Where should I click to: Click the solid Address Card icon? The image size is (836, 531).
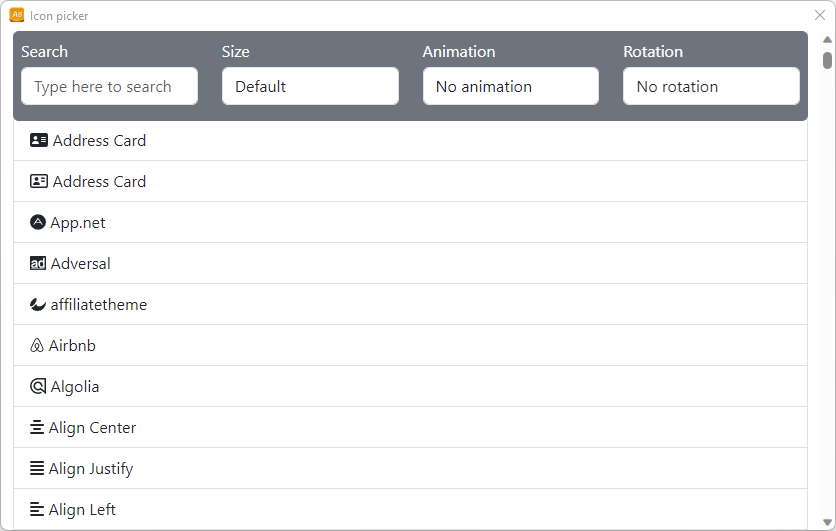click(x=38, y=140)
